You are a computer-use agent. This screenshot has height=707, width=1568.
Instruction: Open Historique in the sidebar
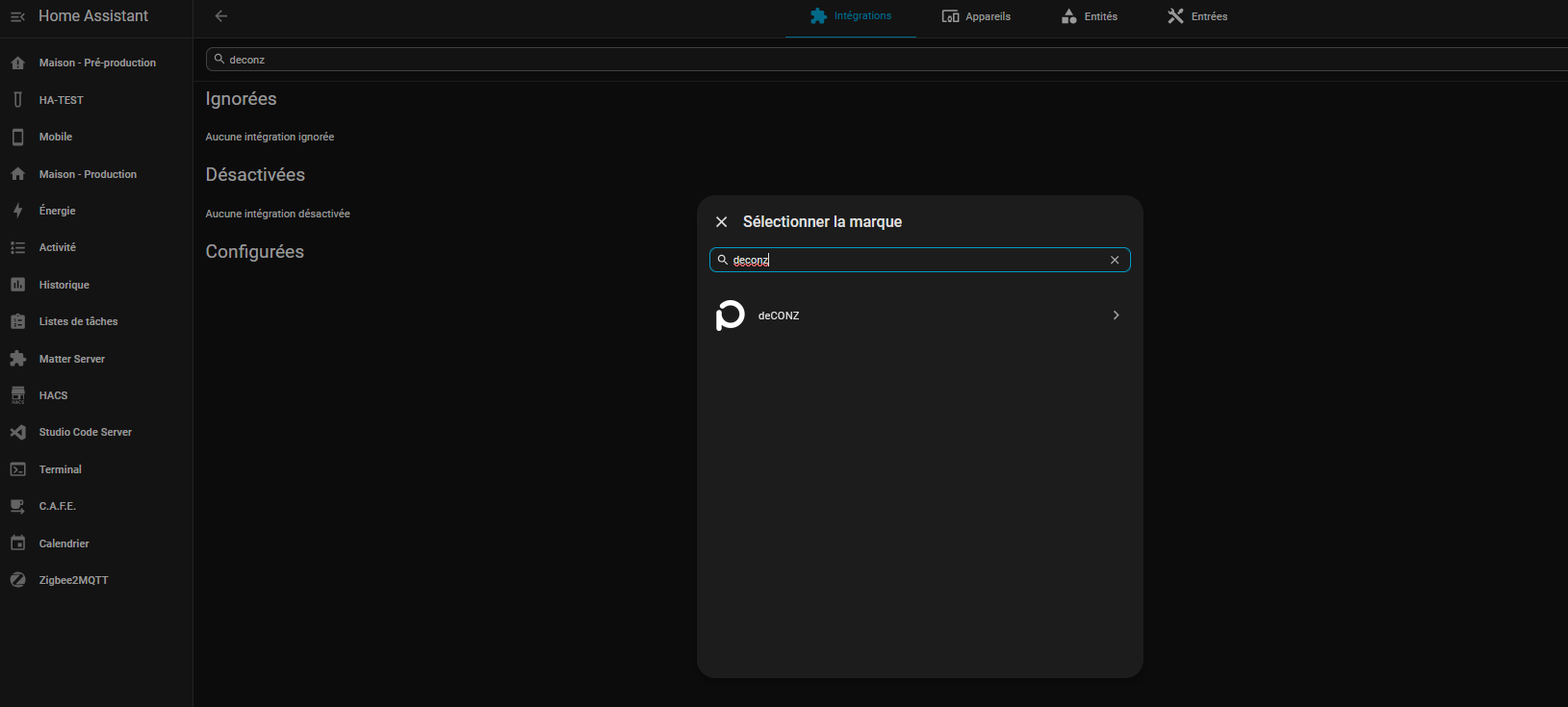(64, 285)
